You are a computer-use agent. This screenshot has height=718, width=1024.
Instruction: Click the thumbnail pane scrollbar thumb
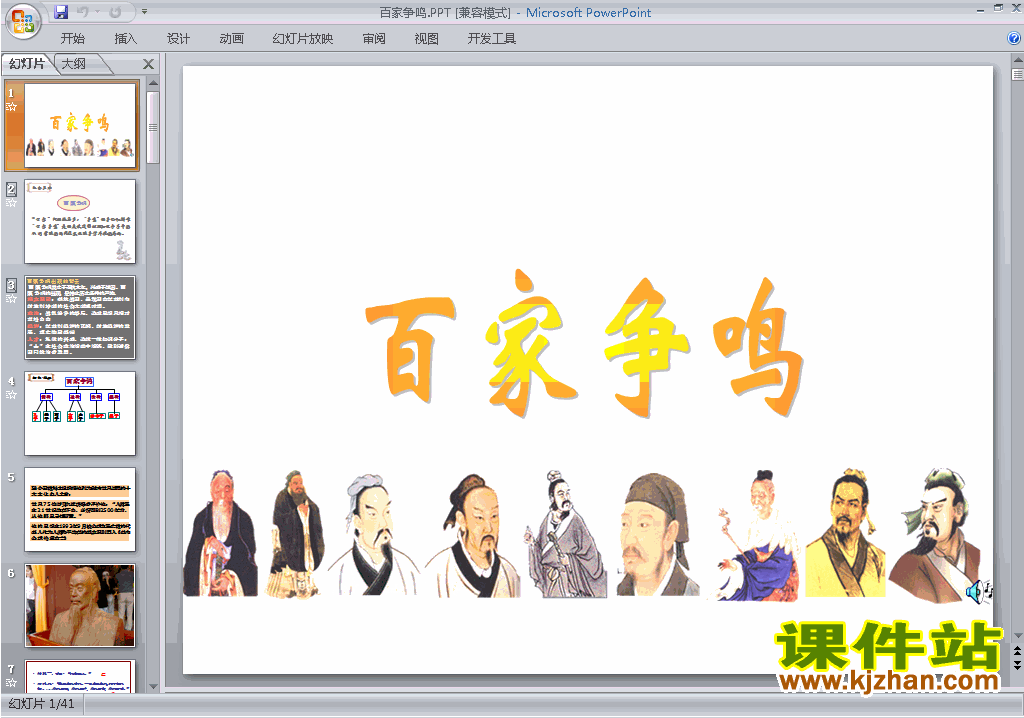click(153, 127)
